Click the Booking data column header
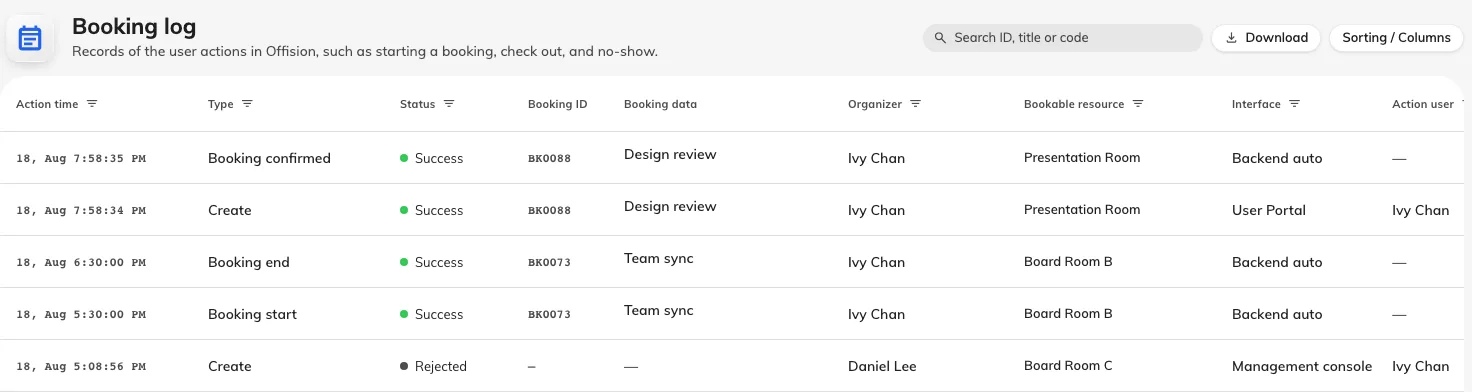The width and height of the screenshot is (1472, 392). [660, 104]
